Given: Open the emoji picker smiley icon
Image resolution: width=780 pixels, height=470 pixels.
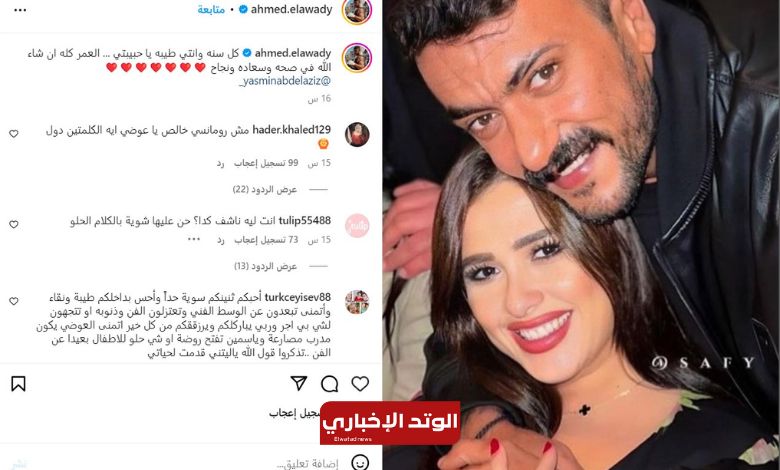Looking at the screenshot, I should pyautogui.click(x=360, y=463).
